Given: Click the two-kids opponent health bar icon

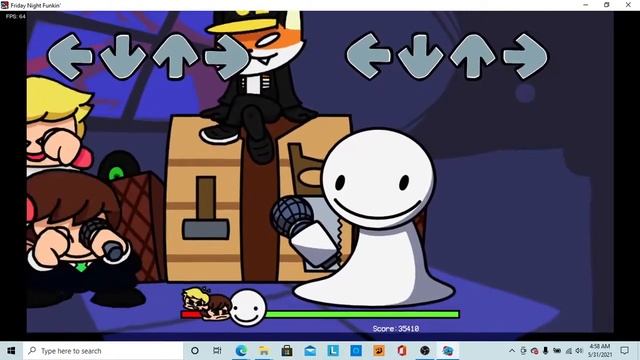Looking at the screenshot, I should point(206,304).
